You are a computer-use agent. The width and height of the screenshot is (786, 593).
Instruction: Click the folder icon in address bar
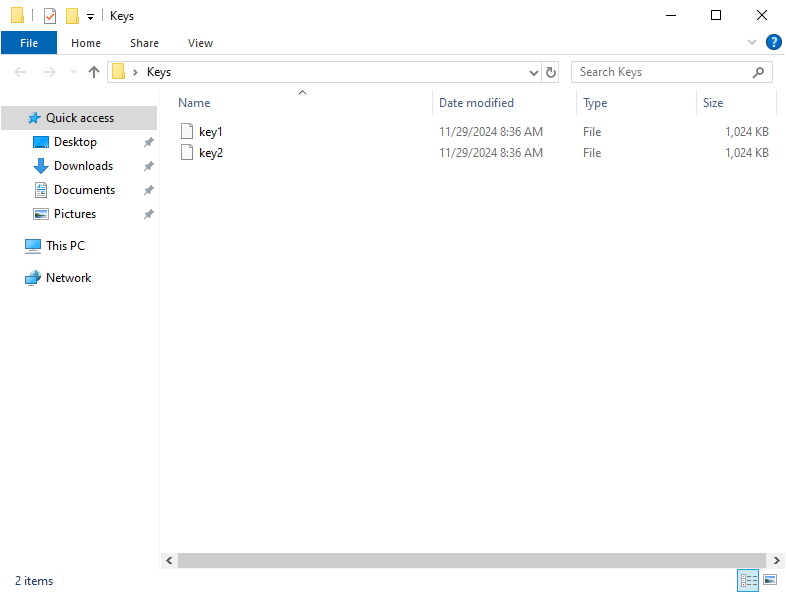(118, 72)
